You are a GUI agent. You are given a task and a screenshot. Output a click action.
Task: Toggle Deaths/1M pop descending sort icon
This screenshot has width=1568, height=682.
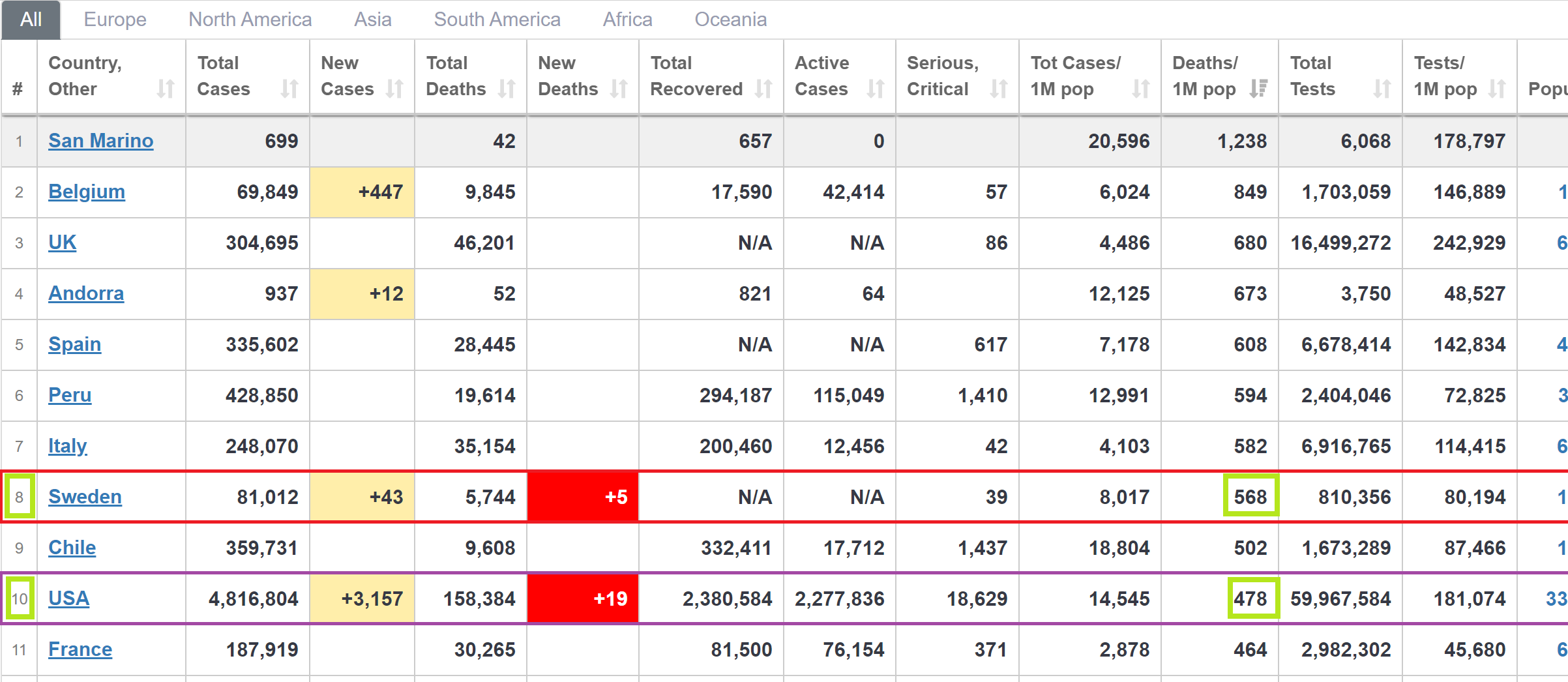pyautogui.click(x=1258, y=89)
